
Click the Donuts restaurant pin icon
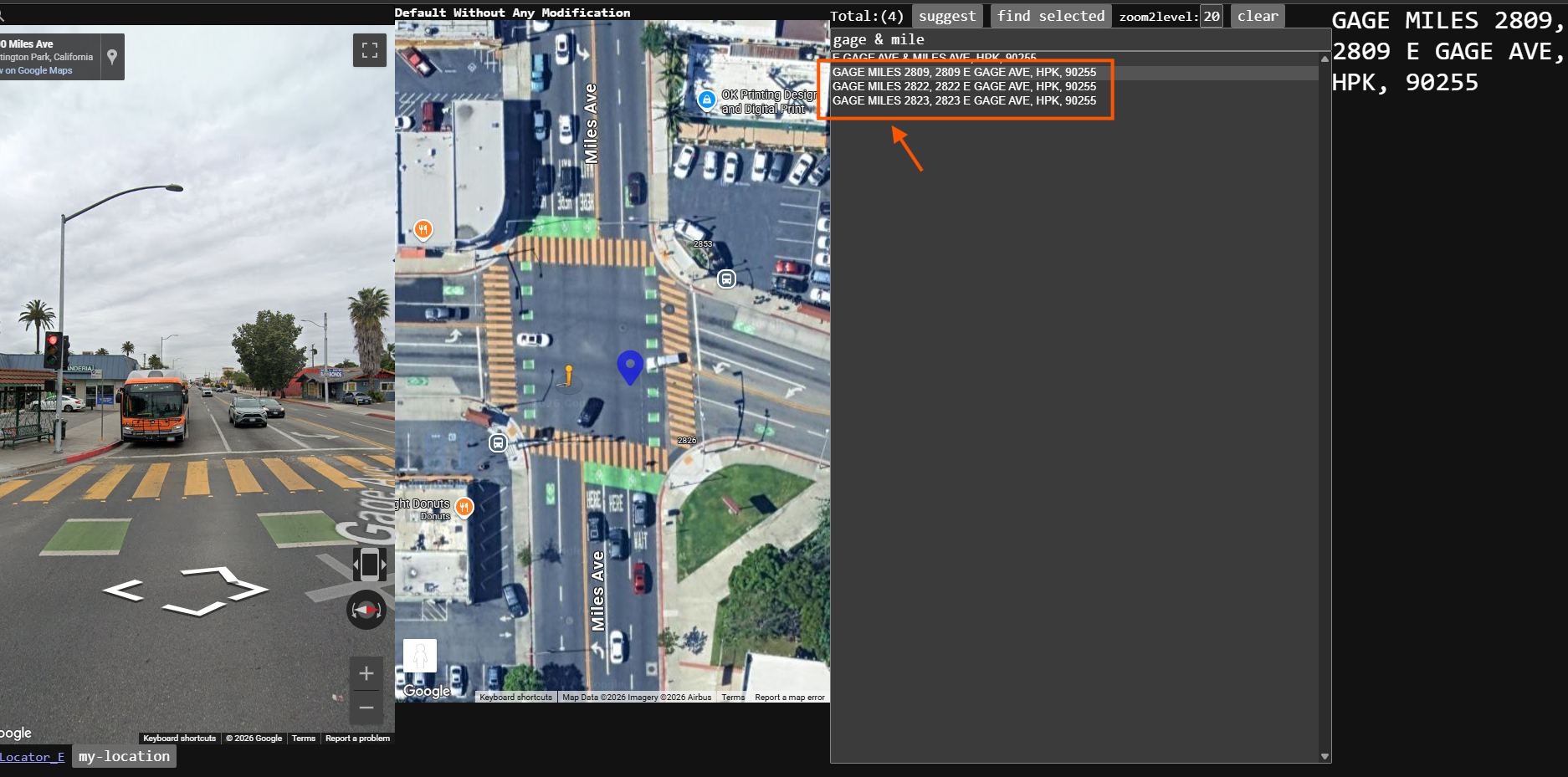[464, 506]
